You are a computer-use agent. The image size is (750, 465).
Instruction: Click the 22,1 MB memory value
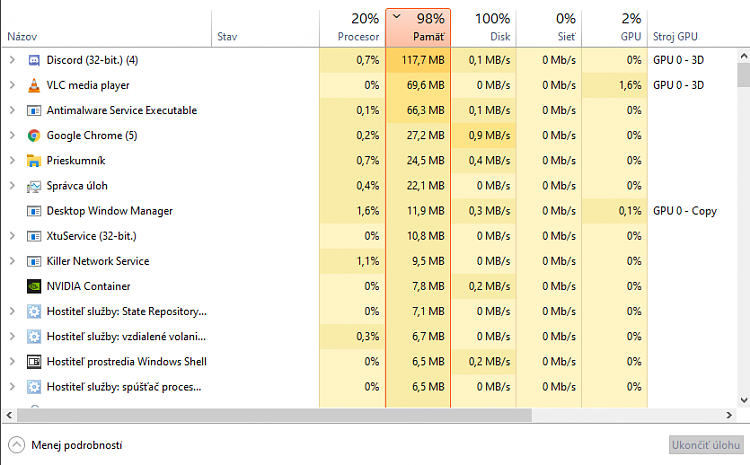pos(426,186)
